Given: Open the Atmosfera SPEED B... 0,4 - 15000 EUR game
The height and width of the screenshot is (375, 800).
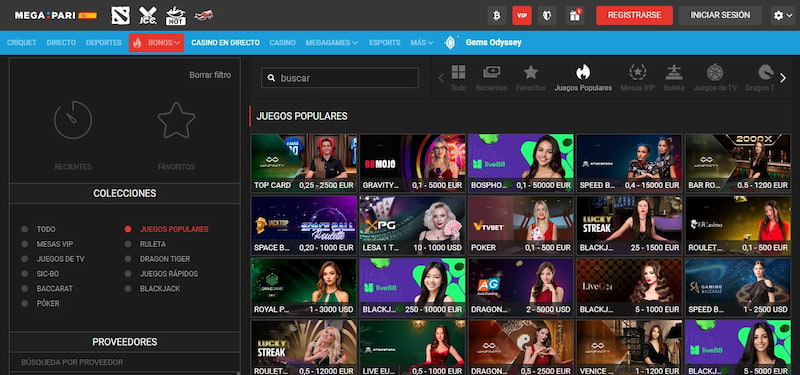Looking at the screenshot, I should click(630, 163).
